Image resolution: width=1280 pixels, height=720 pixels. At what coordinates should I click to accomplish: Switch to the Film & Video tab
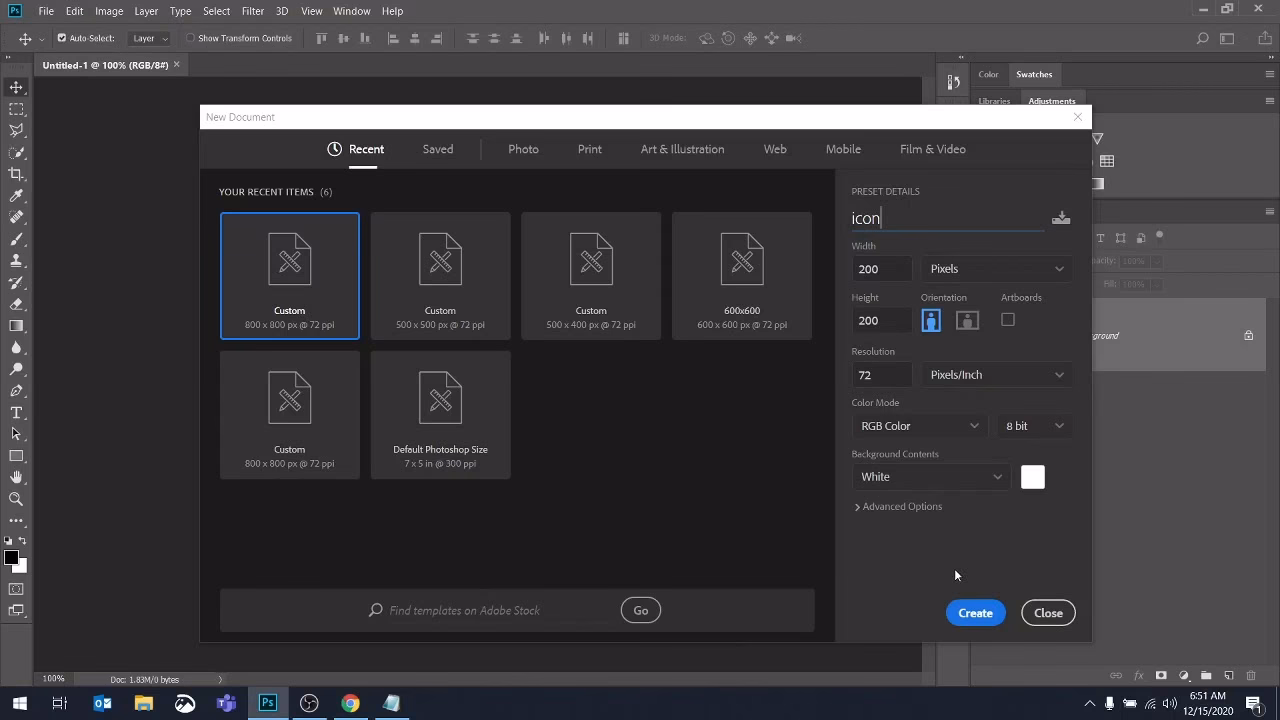click(932, 148)
